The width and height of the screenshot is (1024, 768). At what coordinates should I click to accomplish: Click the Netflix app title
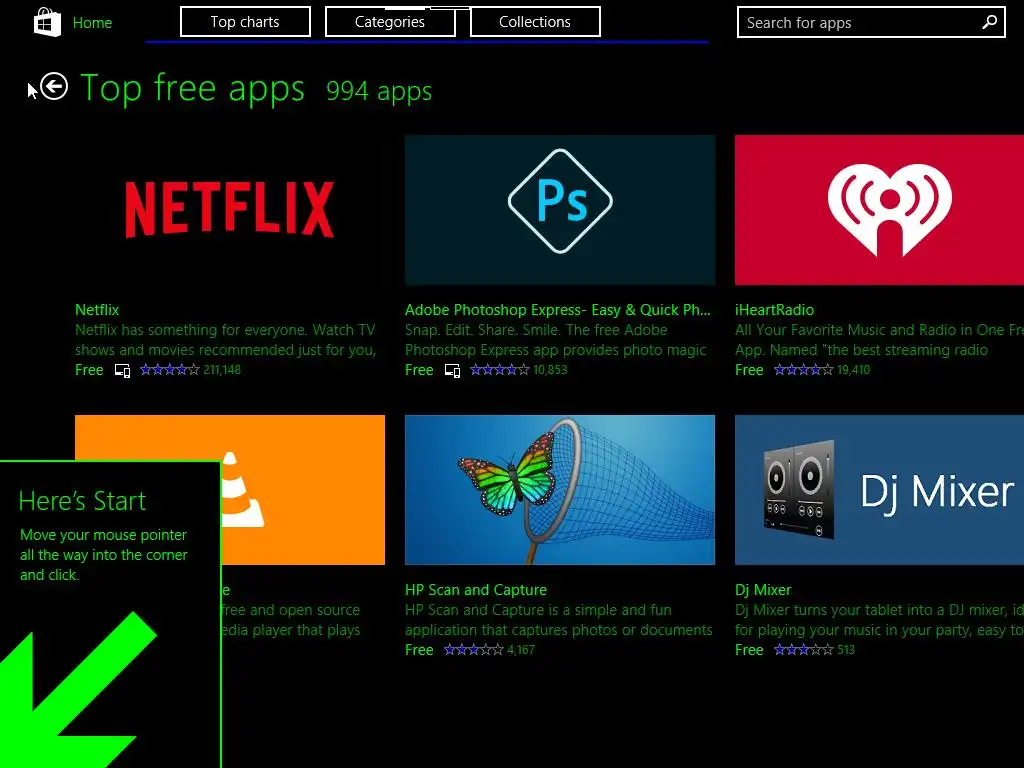(x=97, y=310)
